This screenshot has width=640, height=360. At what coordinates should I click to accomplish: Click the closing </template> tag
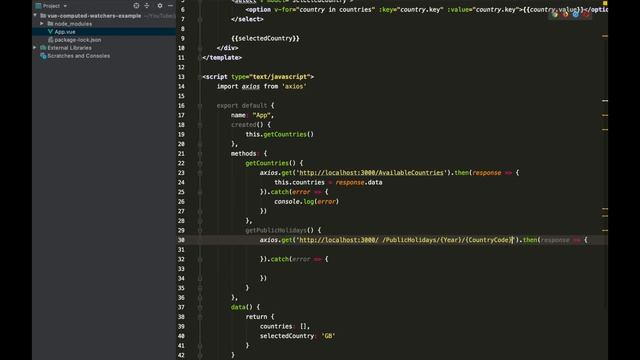(222, 58)
